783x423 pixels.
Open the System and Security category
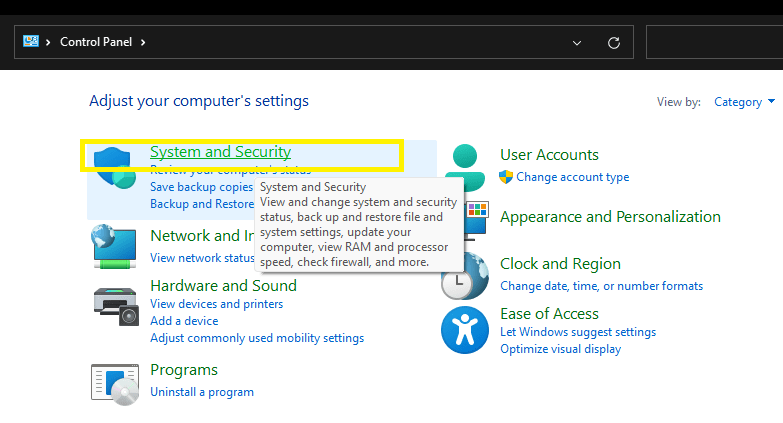(220, 152)
